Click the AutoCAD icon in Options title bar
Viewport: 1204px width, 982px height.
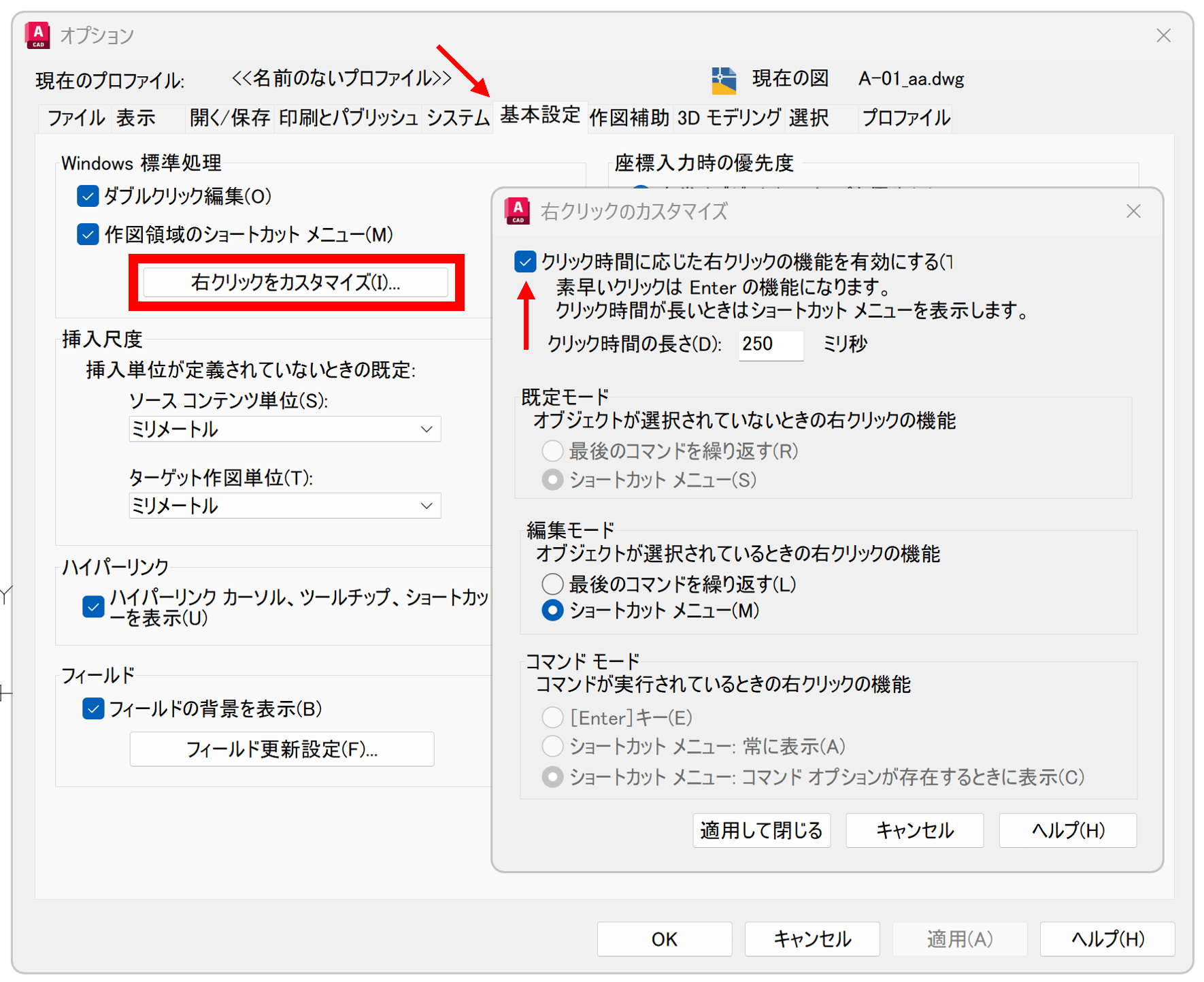point(38,35)
